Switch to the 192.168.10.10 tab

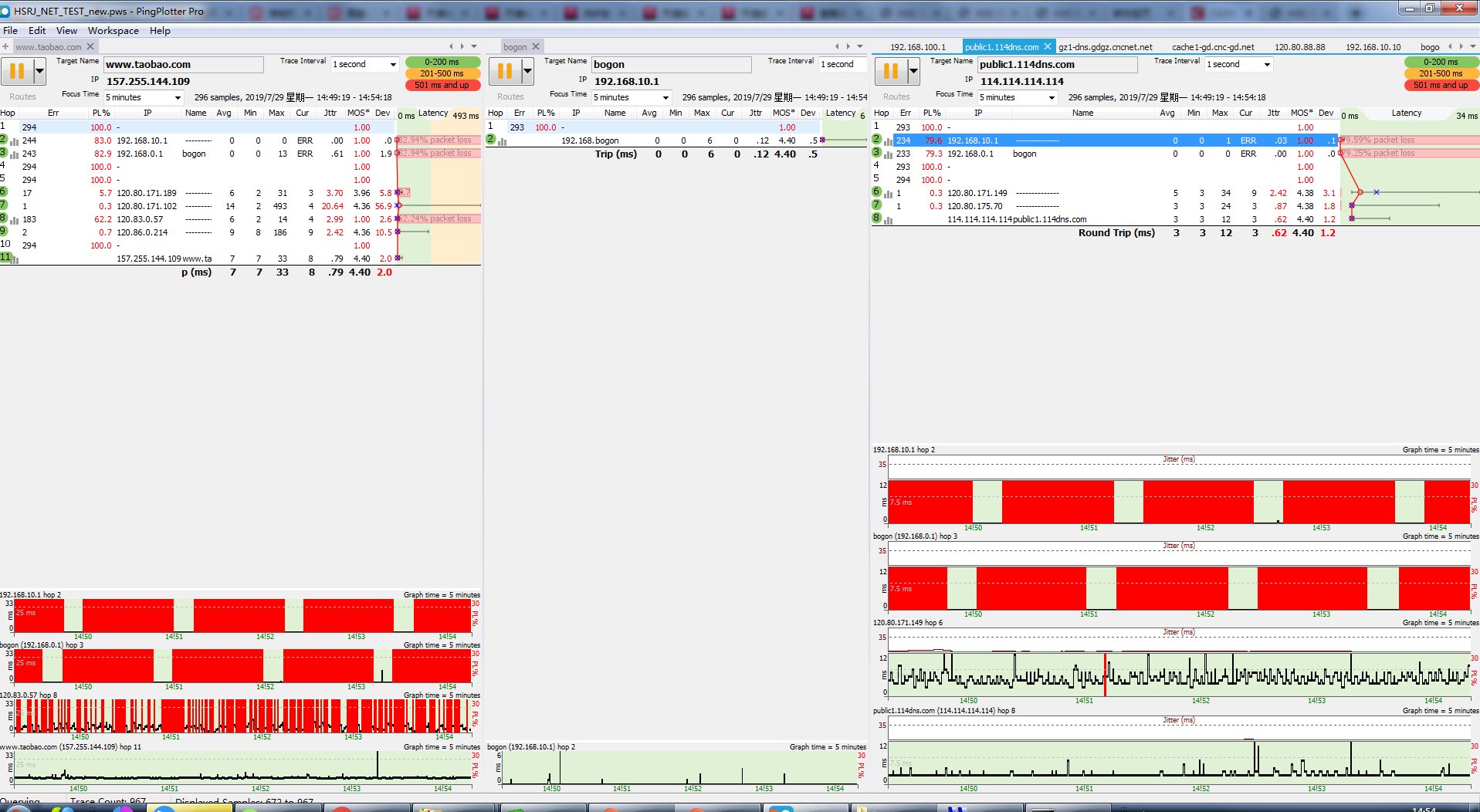coord(1373,47)
